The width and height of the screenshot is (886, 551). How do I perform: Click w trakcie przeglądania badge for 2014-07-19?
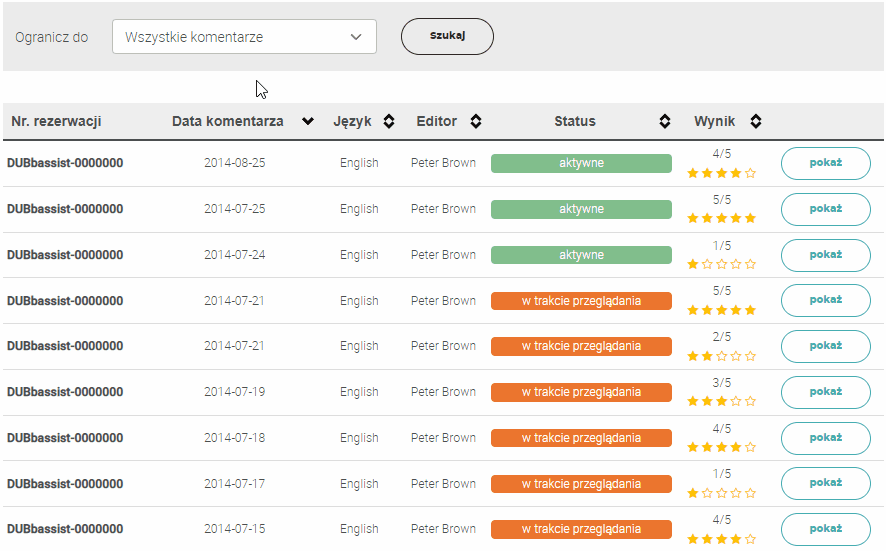581,392
